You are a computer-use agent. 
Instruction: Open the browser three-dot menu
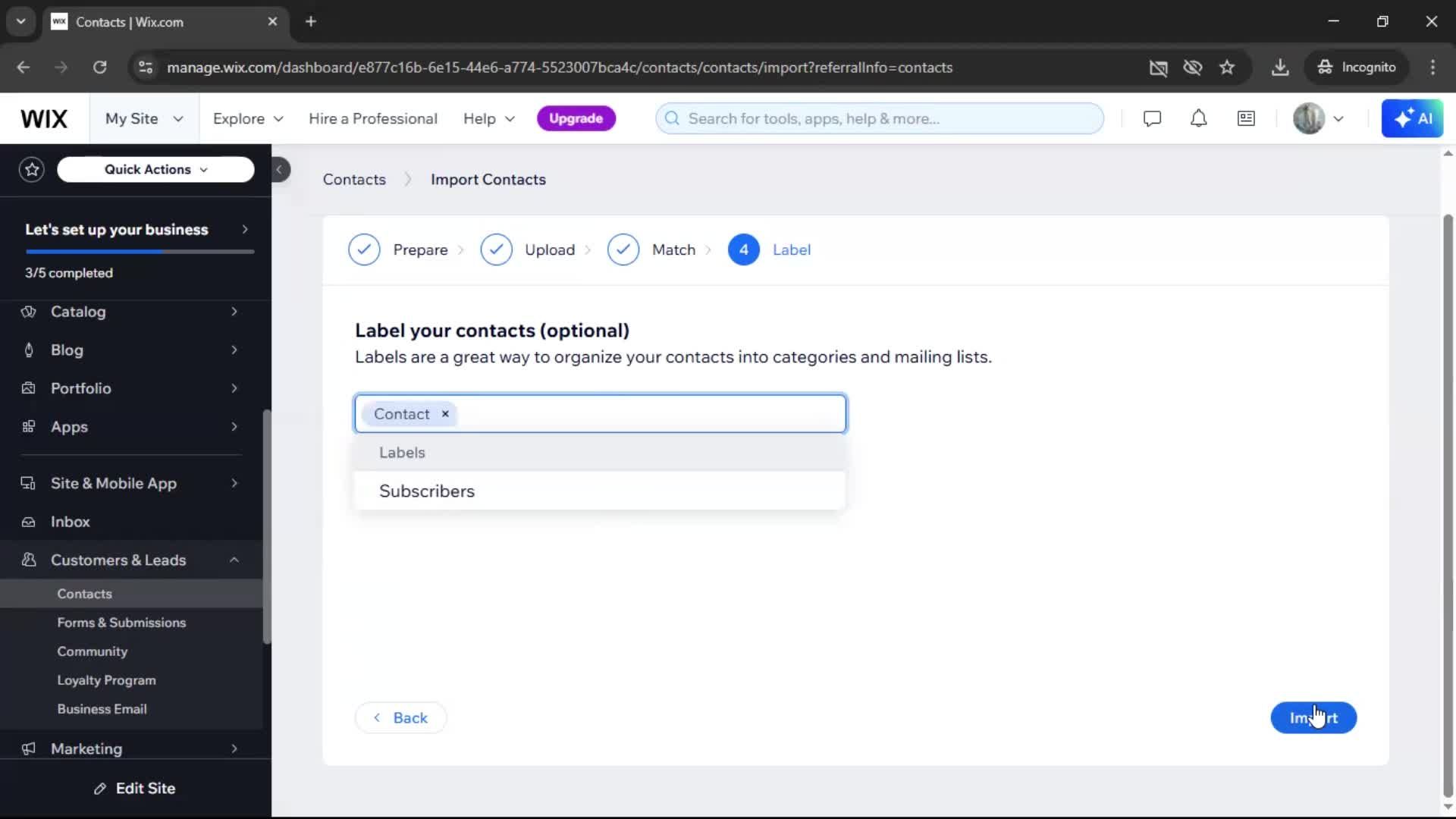[x=1432, y=67]
